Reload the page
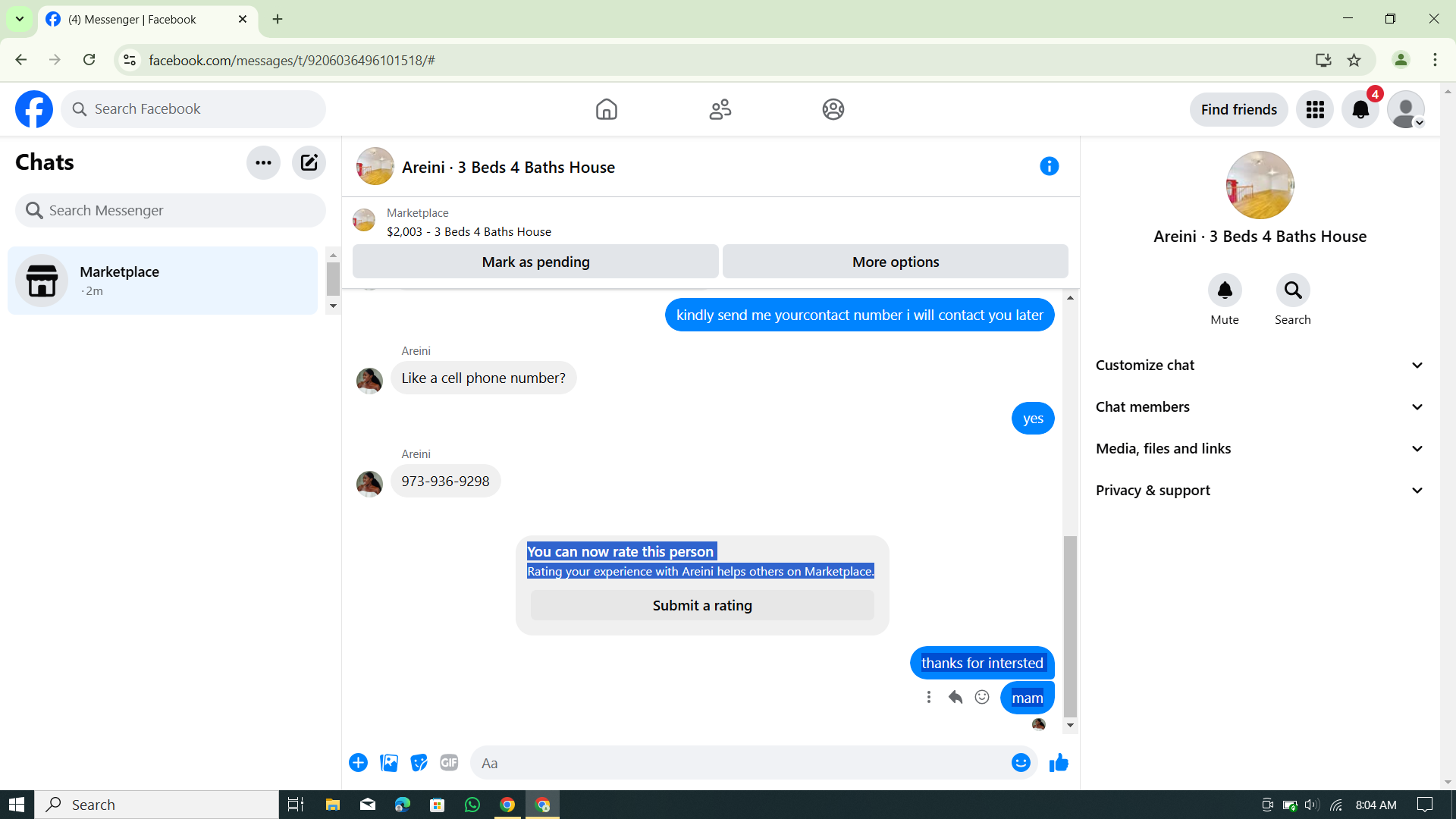 (x=89, y=60)
